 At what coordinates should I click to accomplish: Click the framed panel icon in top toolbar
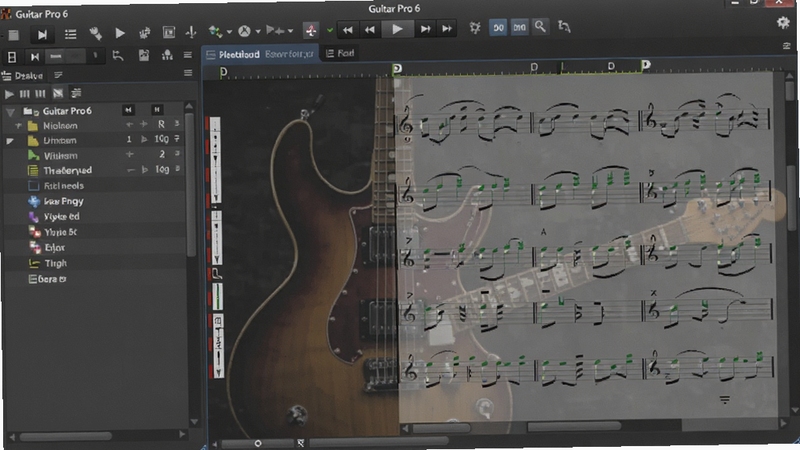pos(169,33)
